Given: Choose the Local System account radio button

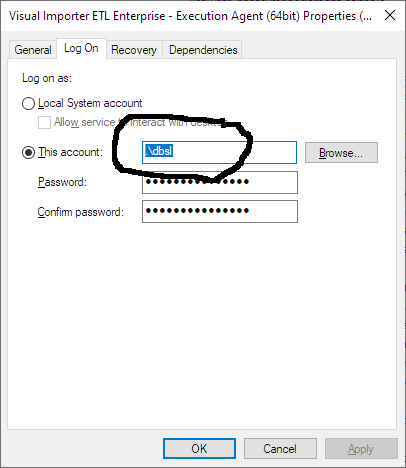Looking at the screenshot, I should point(28,103).
